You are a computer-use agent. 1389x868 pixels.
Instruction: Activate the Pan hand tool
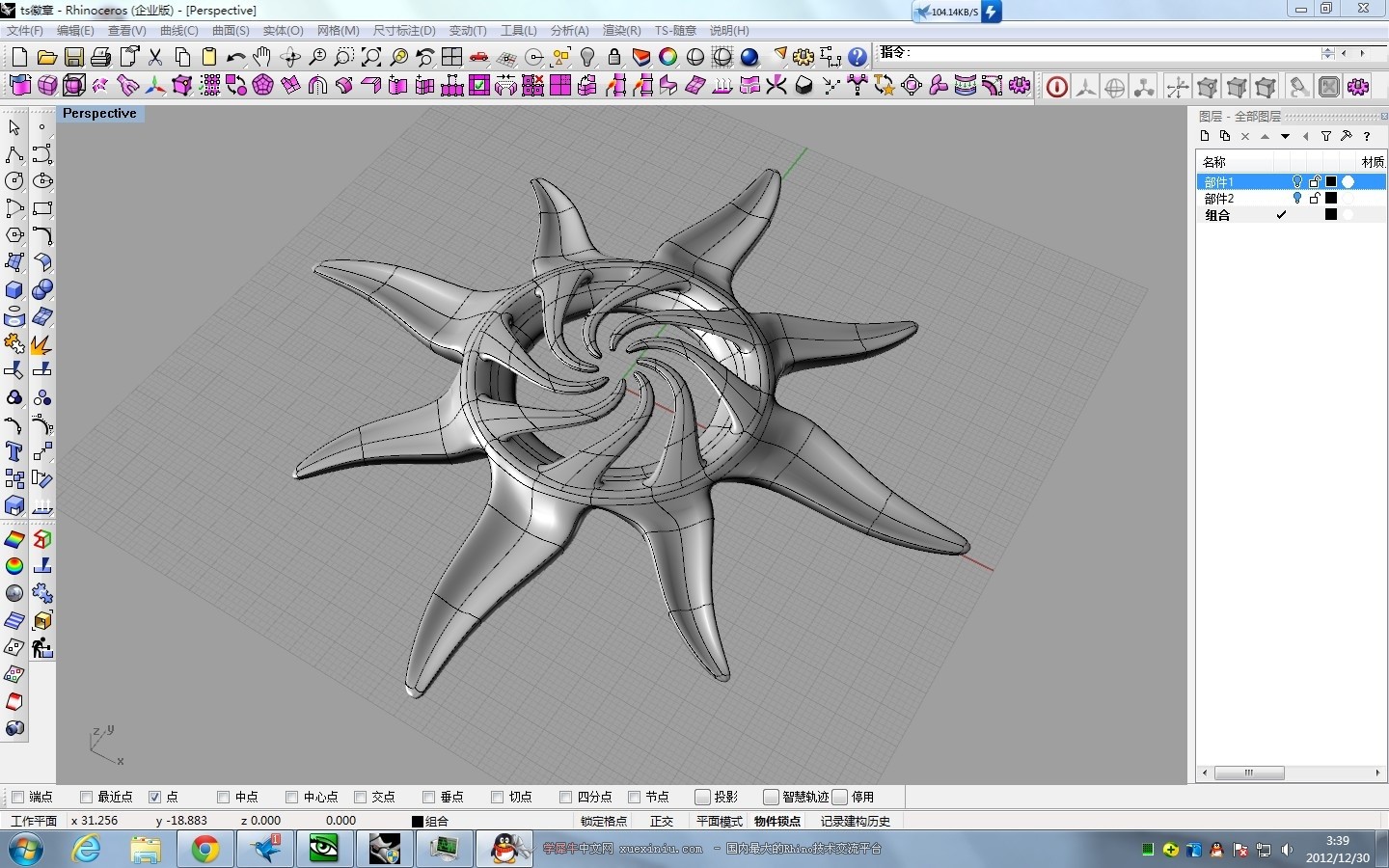pyautogui.click(x=262, y=57)
